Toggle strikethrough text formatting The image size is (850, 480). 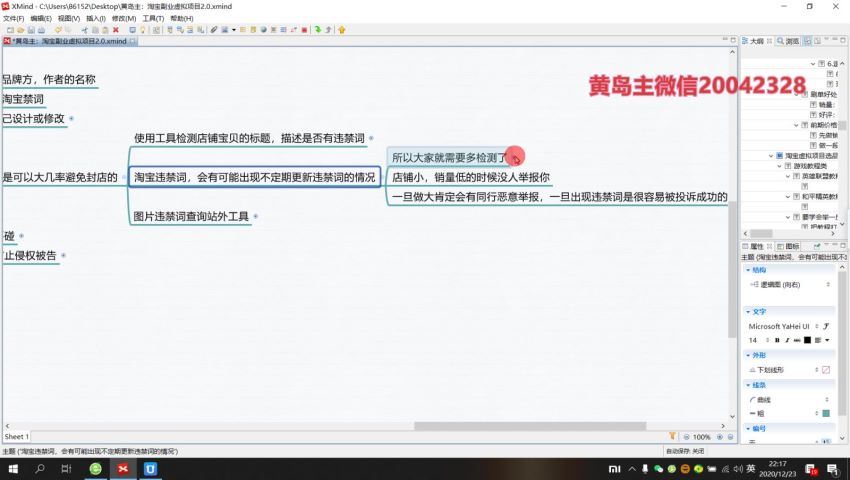click(x=797, y=340)
